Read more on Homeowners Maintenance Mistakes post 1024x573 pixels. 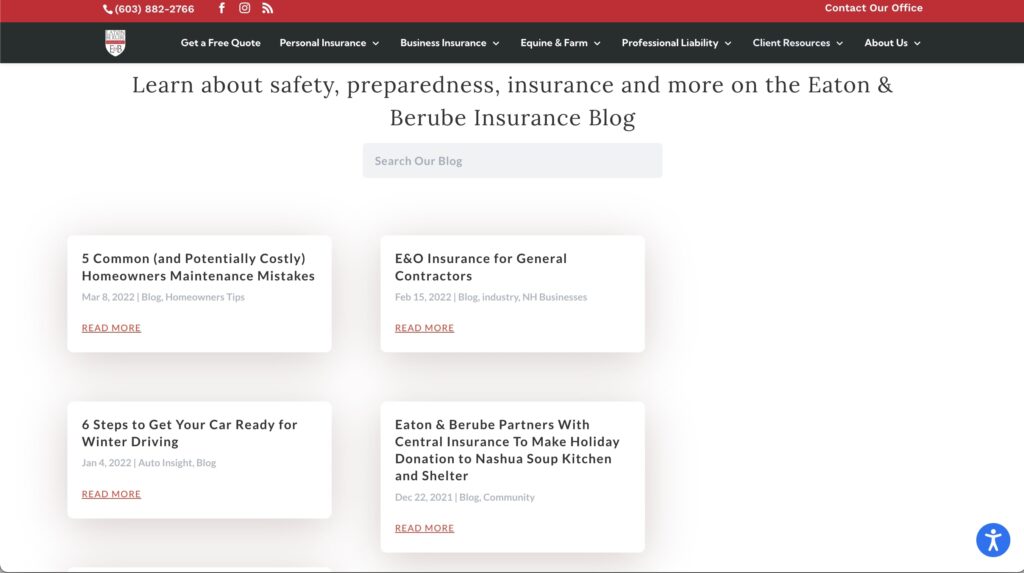pos(111,328)
